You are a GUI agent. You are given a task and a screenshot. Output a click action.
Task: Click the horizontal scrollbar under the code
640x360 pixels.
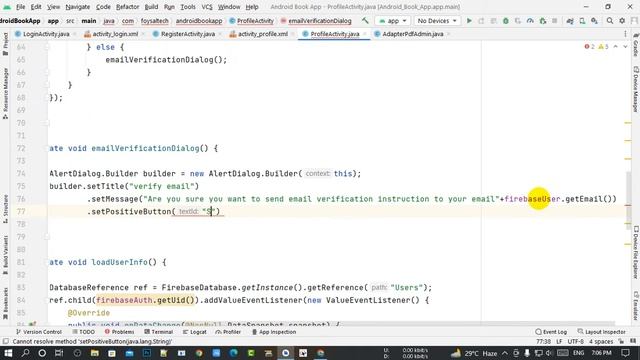point(331,324)
